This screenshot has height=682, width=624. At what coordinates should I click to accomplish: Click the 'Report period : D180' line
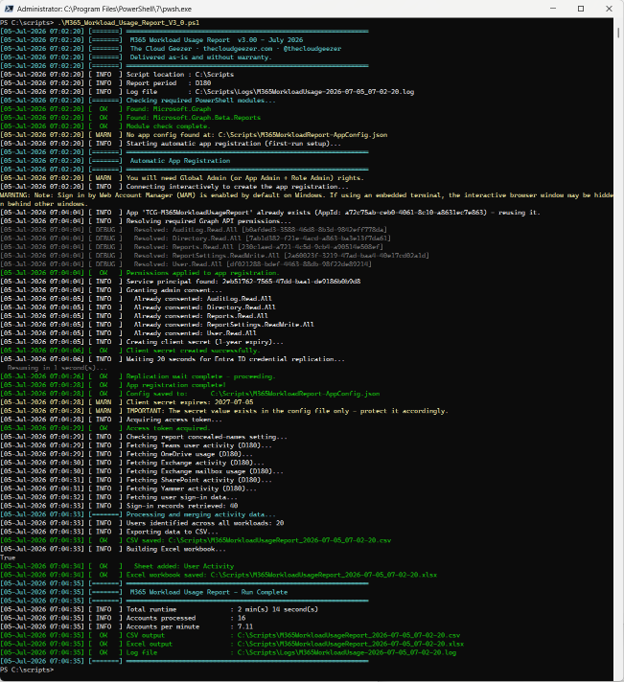coord(169,83)
